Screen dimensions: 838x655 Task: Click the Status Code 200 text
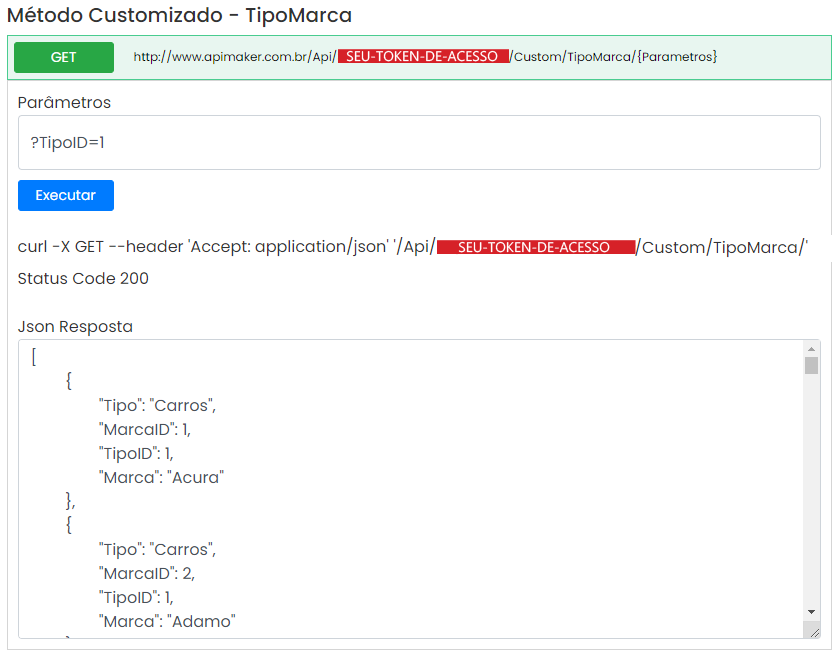pyautogui.click(x=83, y=278)
